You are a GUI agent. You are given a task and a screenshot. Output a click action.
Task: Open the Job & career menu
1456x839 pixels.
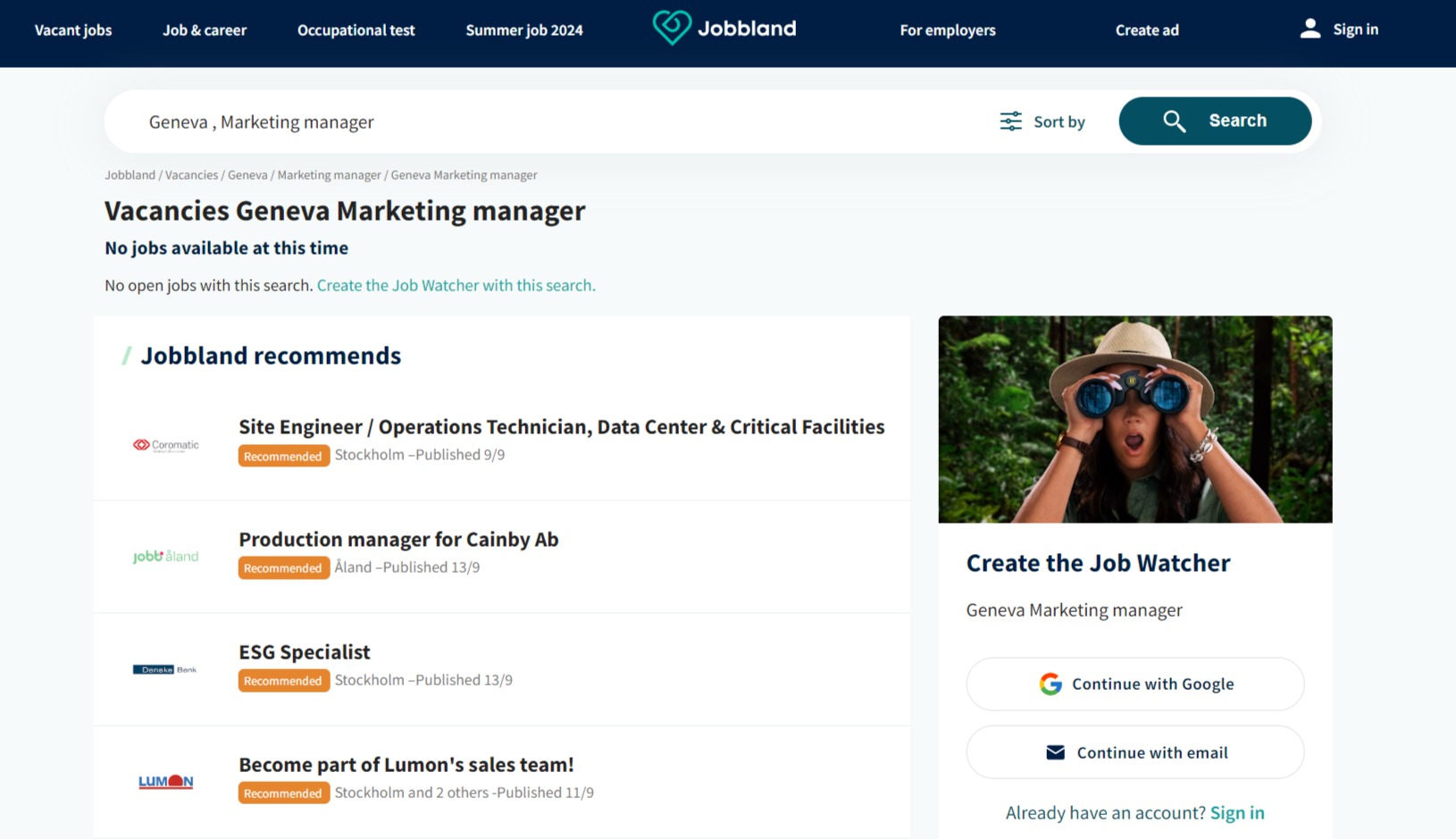pyautogui.click(x=205, y=30)
